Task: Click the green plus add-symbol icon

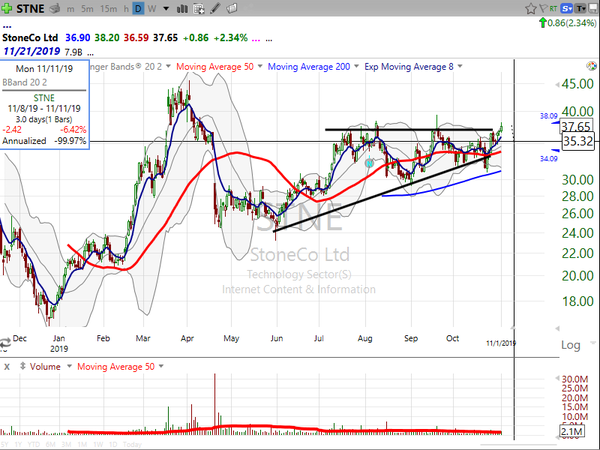Action: click(x=7, y=8)
